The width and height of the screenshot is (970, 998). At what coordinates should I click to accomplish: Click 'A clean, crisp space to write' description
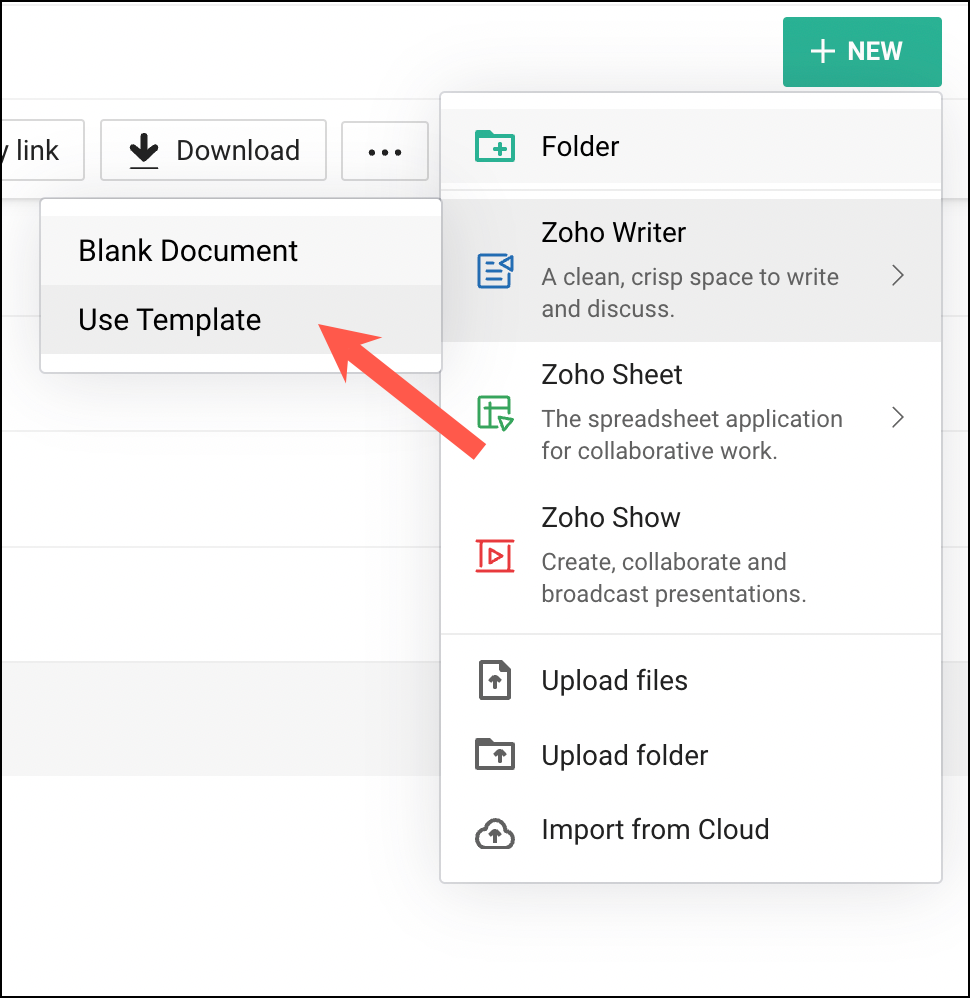690,293
